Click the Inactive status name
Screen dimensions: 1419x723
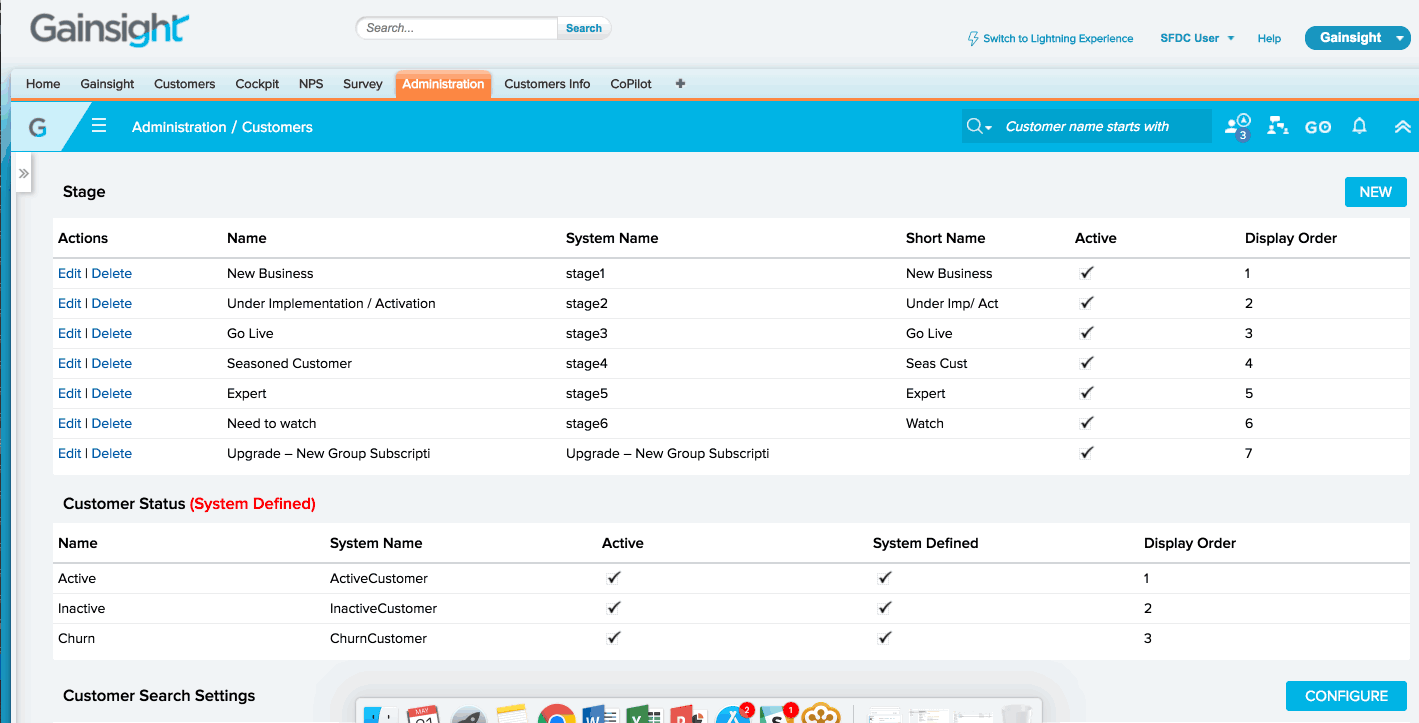[81, 608]
